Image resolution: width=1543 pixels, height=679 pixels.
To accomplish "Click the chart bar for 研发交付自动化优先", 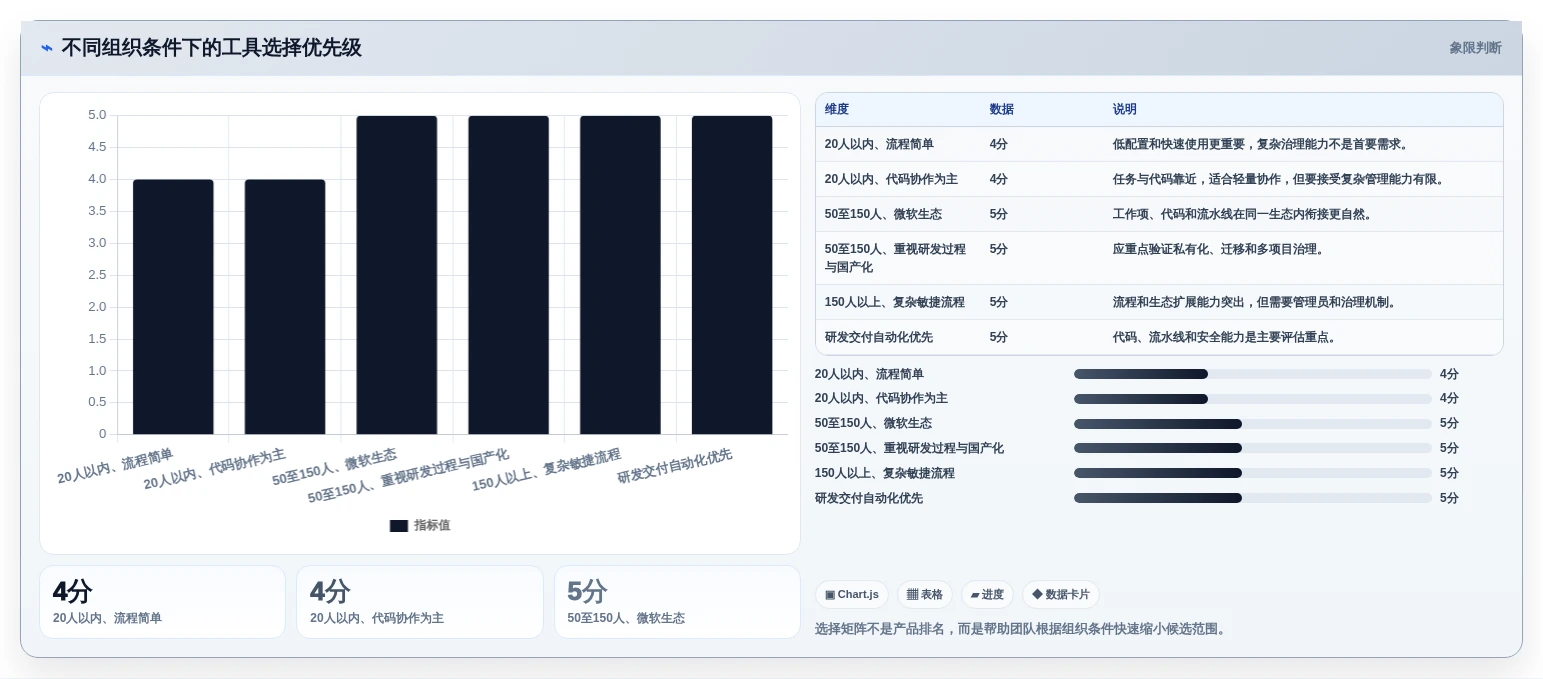I will (732, 275).
